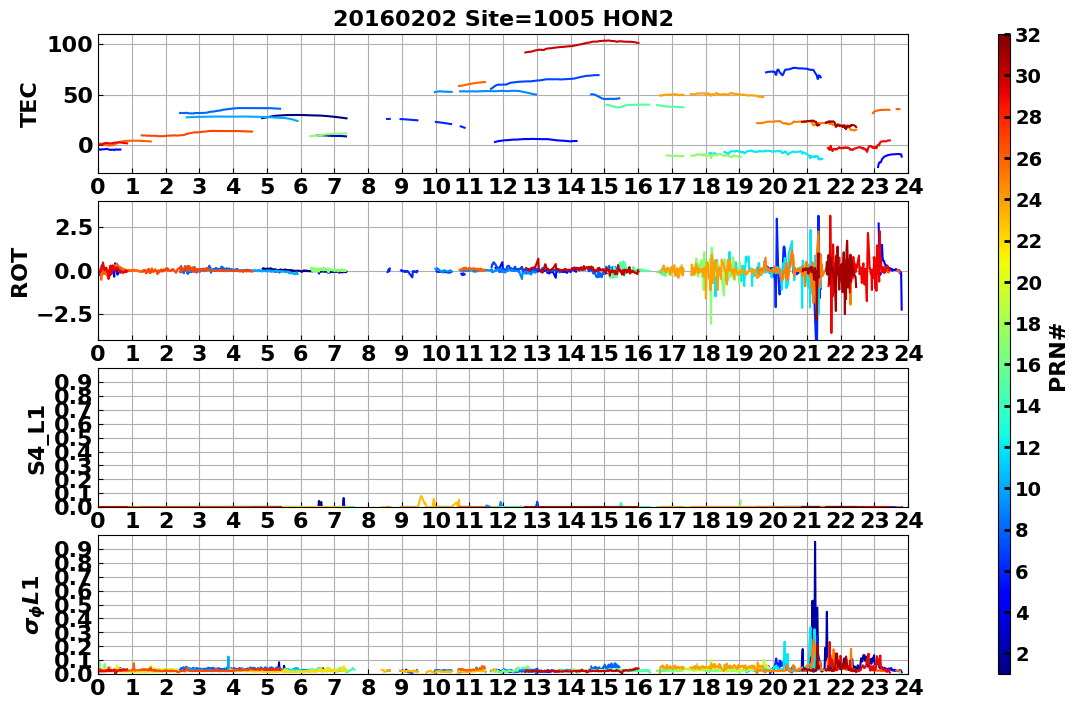
Task: Click the dark red top of the colorbar
Action: click(1004, 41)
